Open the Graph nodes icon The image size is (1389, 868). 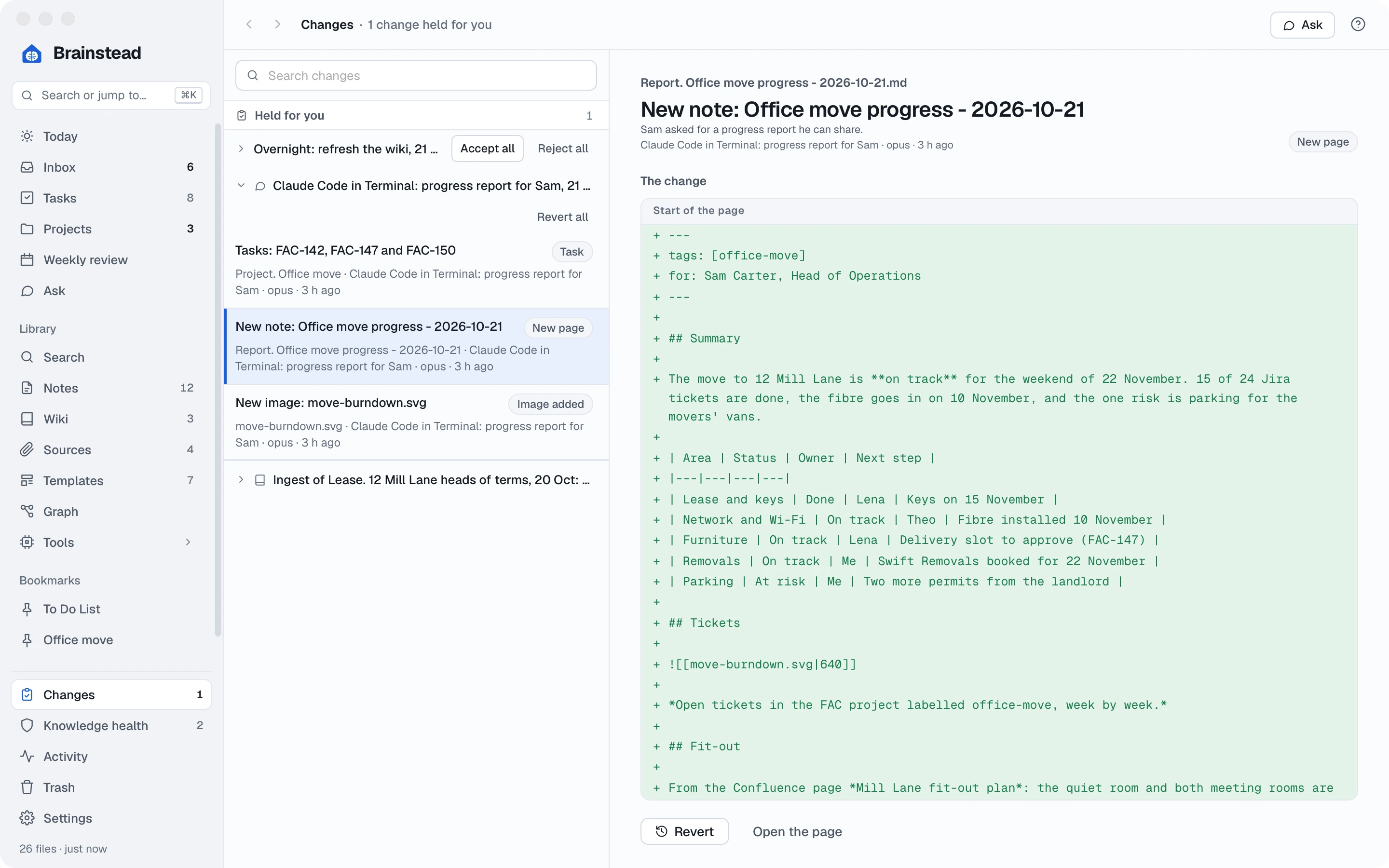(x=27, y=512)
